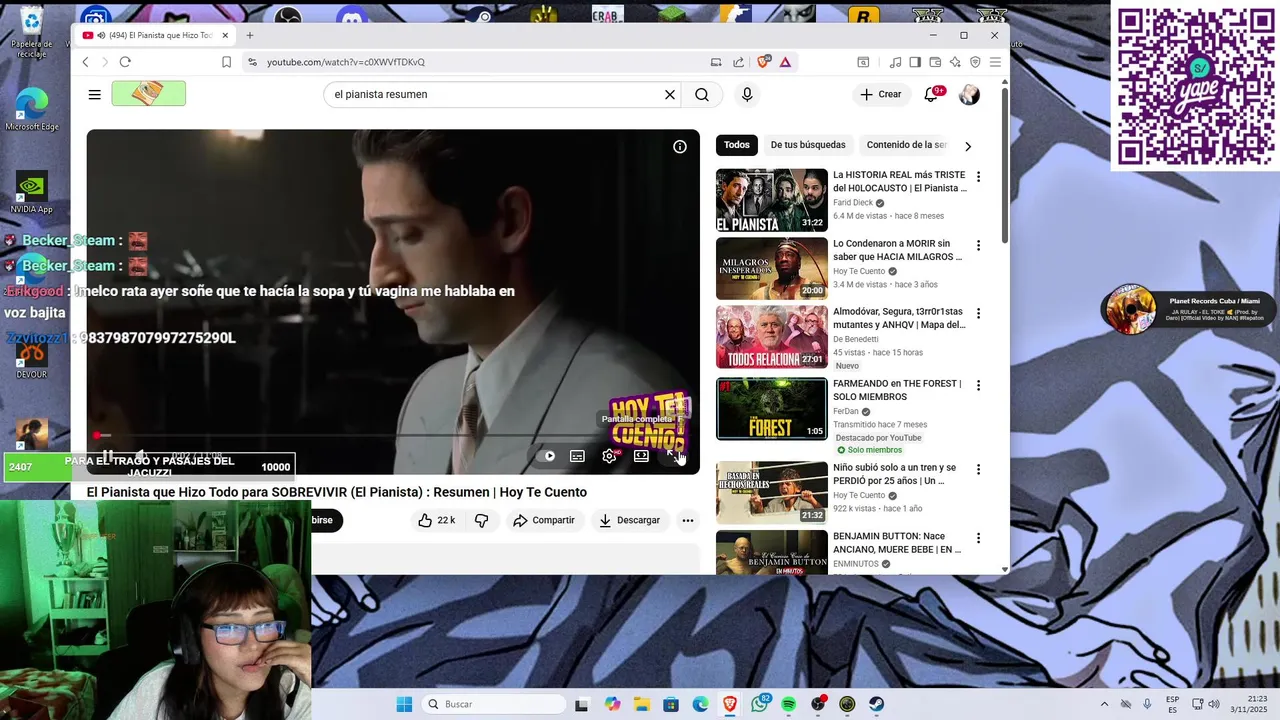Viewport: 1280px width, 720px height.
Task: Open Spotify from the taskbar
Action: [x=788, y=704]
